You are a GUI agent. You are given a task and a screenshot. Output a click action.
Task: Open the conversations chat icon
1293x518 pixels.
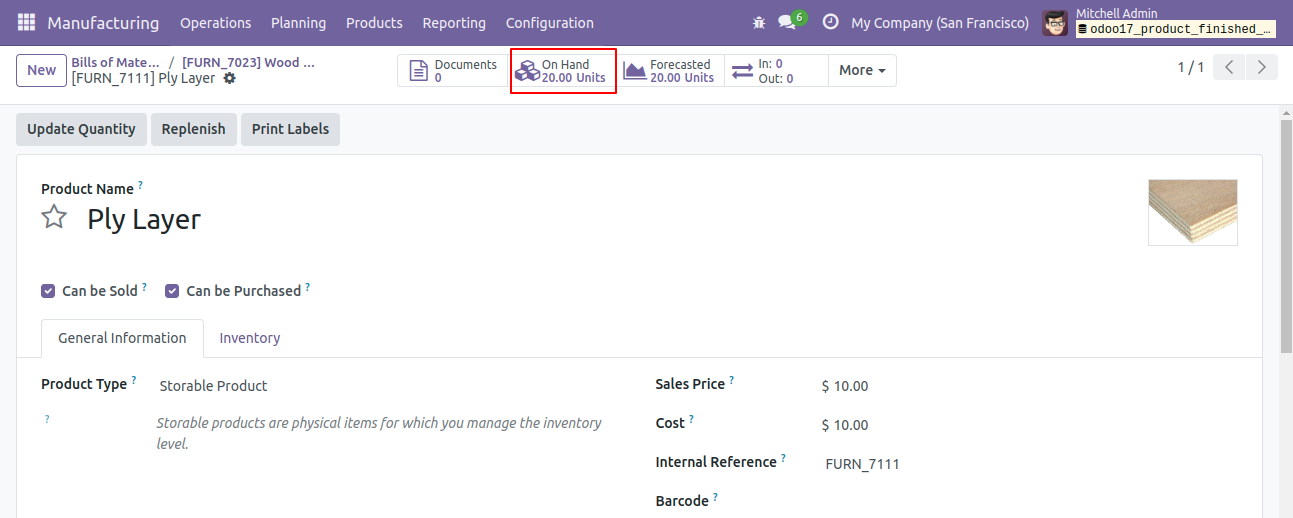pyautogui.click(x=787, y=22)
